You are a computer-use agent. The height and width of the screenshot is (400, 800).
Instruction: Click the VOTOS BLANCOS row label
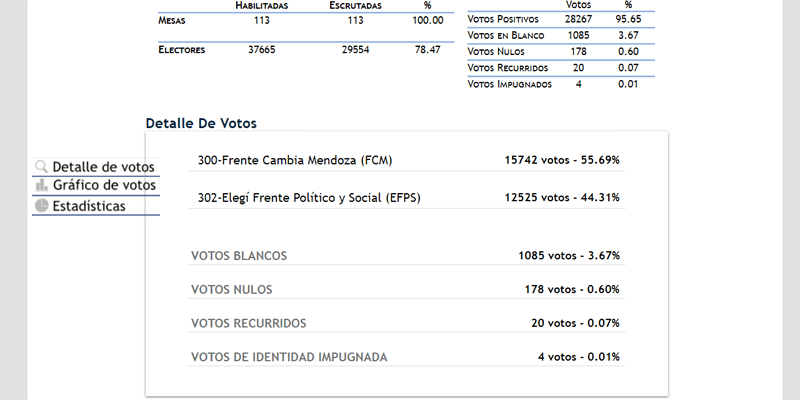click(239, 256)
